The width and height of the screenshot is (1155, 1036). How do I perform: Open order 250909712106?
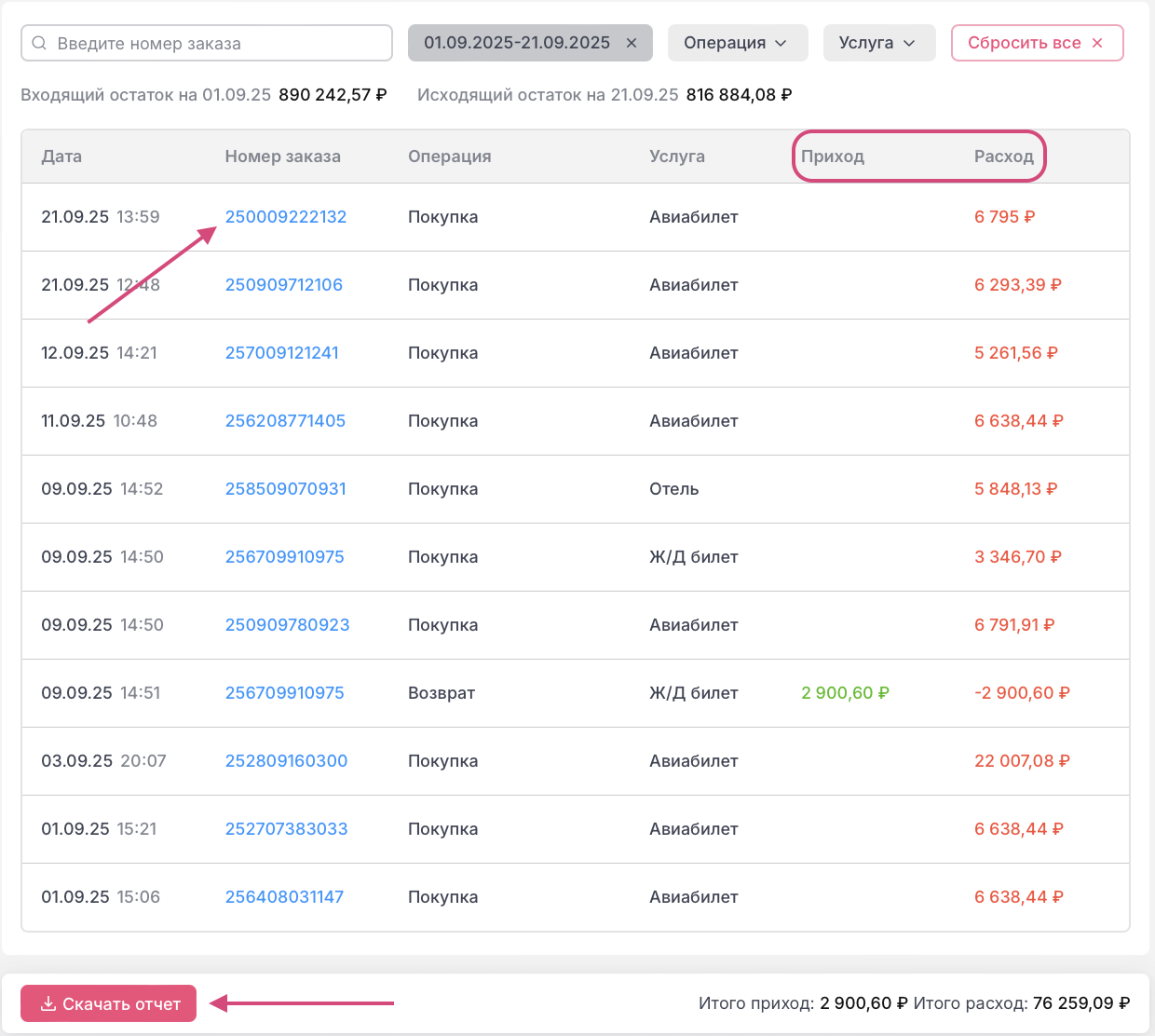tap(284, 285)
